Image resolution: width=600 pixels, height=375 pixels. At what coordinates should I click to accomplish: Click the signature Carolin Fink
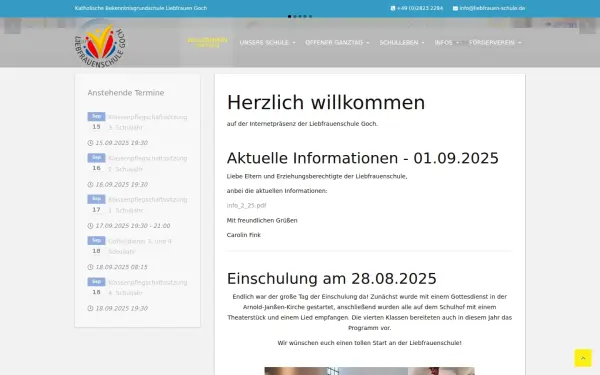243,235
